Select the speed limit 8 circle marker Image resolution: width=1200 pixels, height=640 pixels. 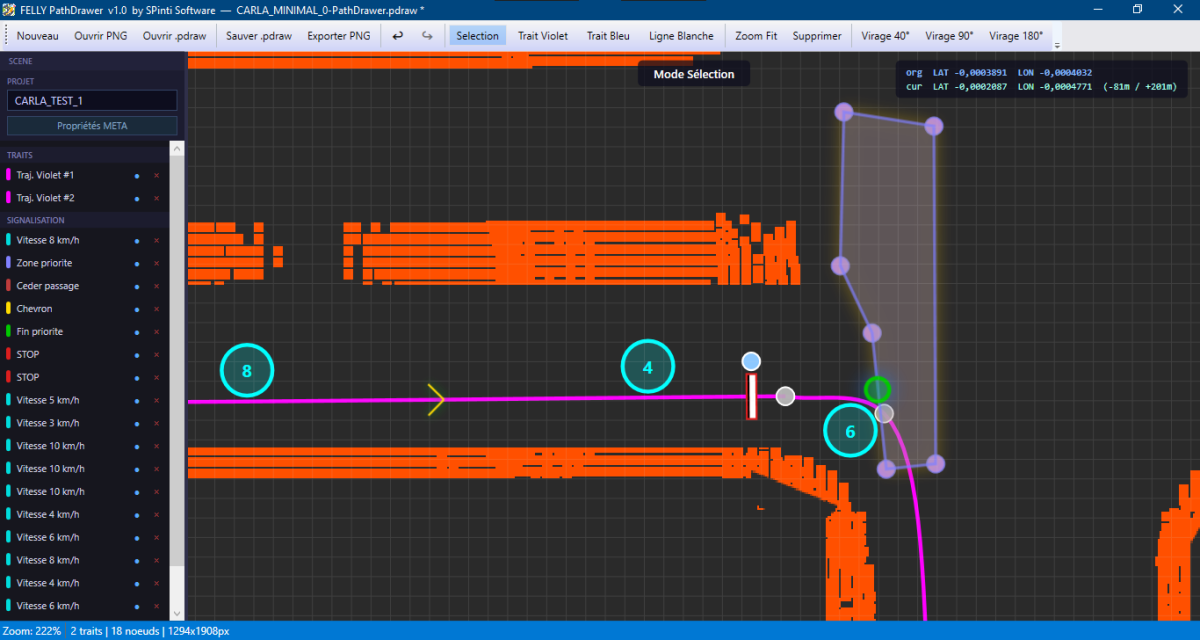(247, 370)
